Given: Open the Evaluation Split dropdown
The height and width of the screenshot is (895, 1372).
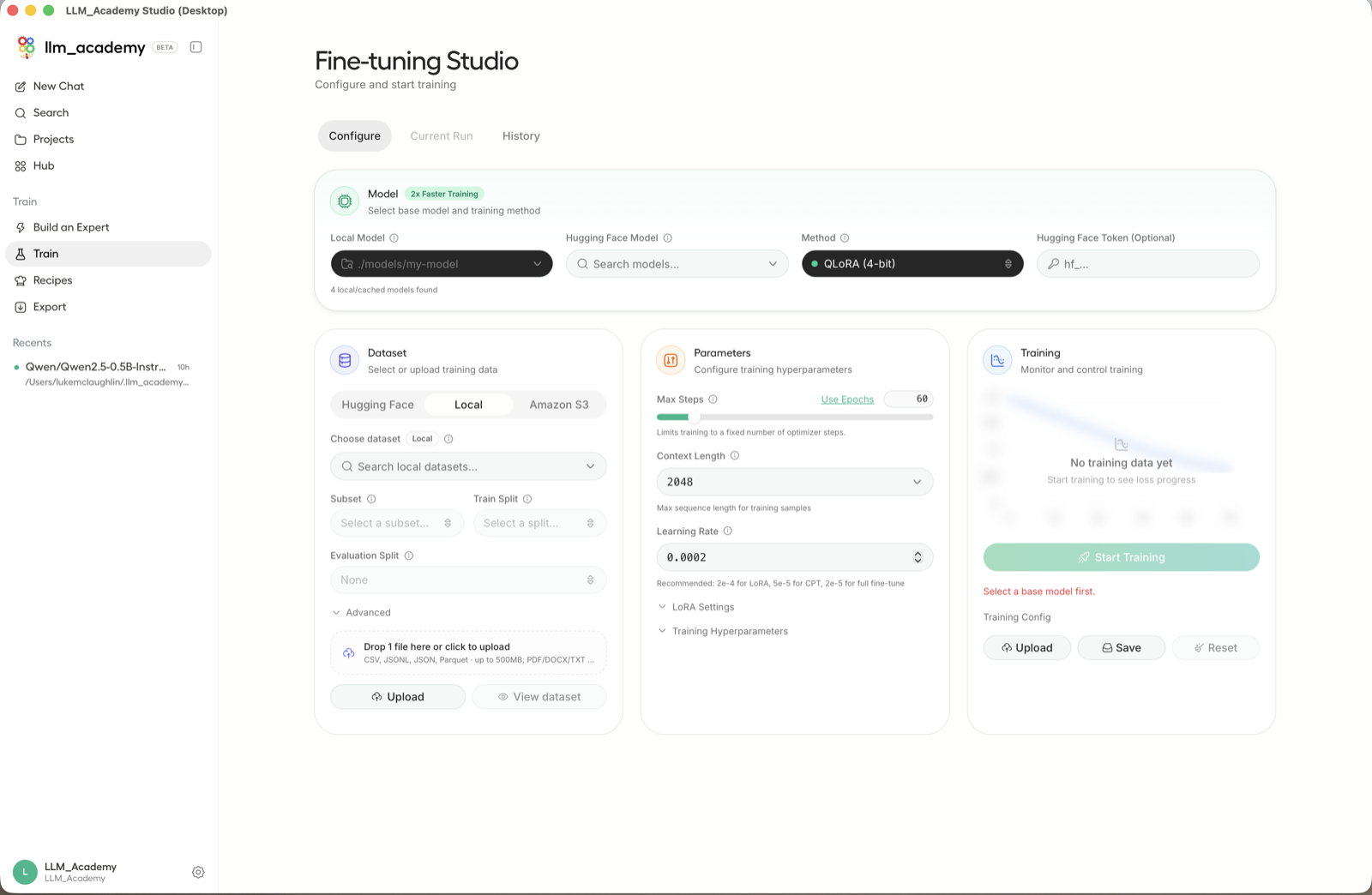Looking at the screenshot, I should pyautogui.click(x=468, y=580).
